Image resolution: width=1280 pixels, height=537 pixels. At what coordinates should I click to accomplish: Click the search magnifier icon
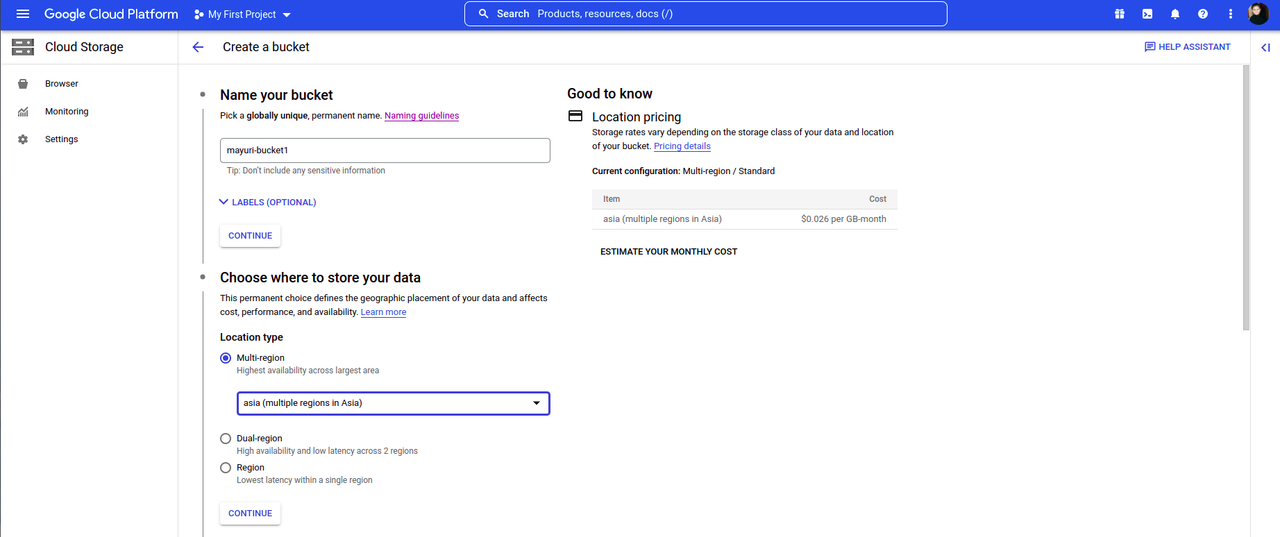click(x=484, y=14)
